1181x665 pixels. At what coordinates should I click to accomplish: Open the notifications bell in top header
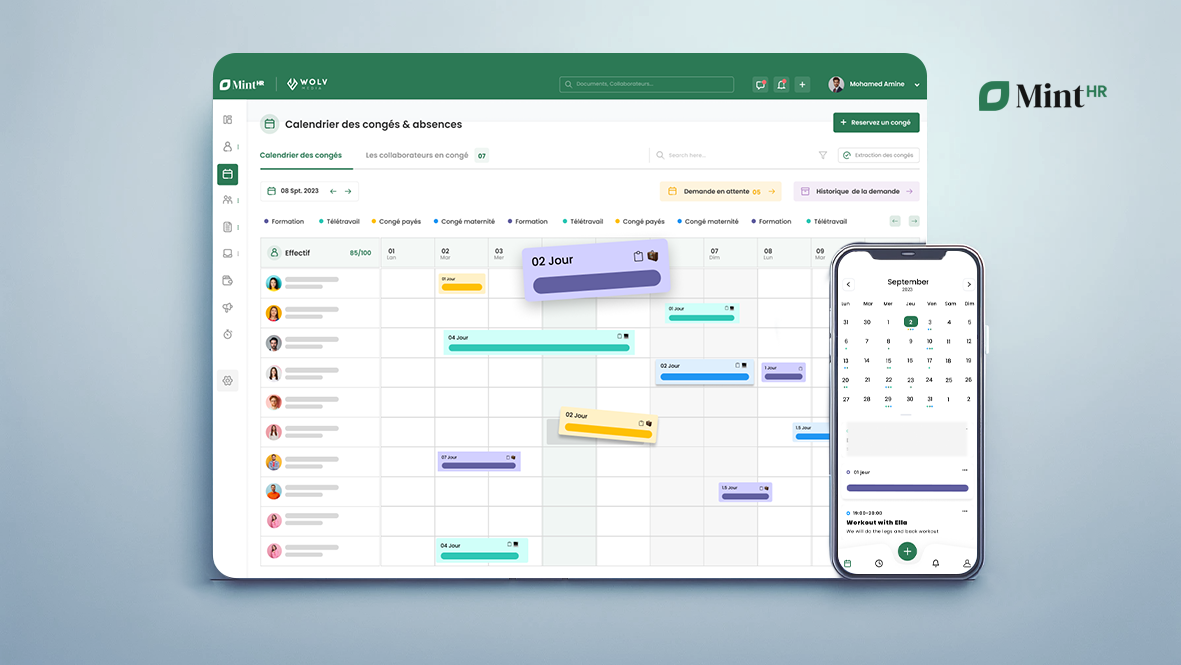point(781,85)
